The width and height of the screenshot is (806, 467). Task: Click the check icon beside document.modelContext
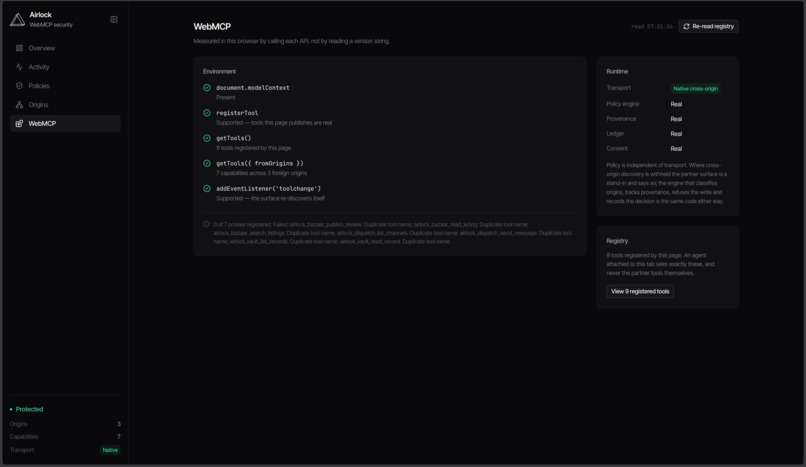pos(207,88)
